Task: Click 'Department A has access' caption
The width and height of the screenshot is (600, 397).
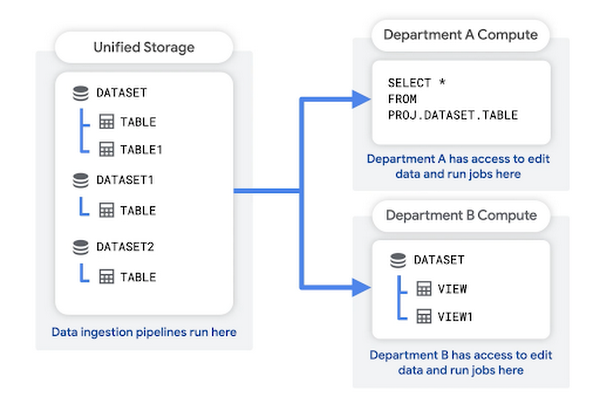Action: (x=458, y=166)
